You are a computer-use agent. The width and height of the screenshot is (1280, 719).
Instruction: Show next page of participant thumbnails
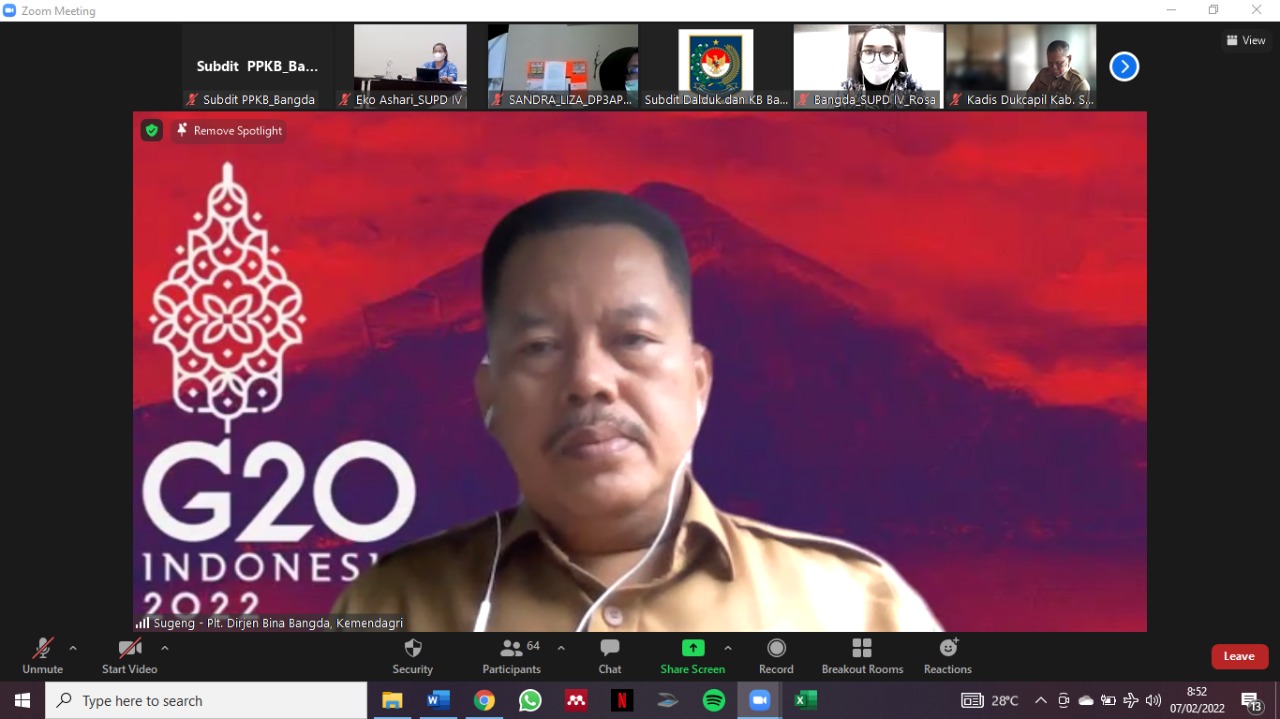1124,67
